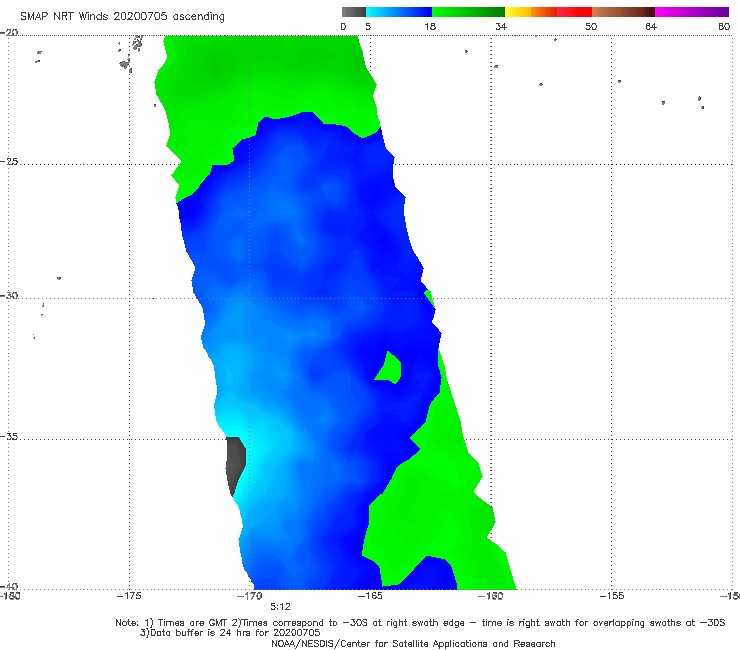Click the color bar label "50"
The image size is (740, 650).
(591, 27)
